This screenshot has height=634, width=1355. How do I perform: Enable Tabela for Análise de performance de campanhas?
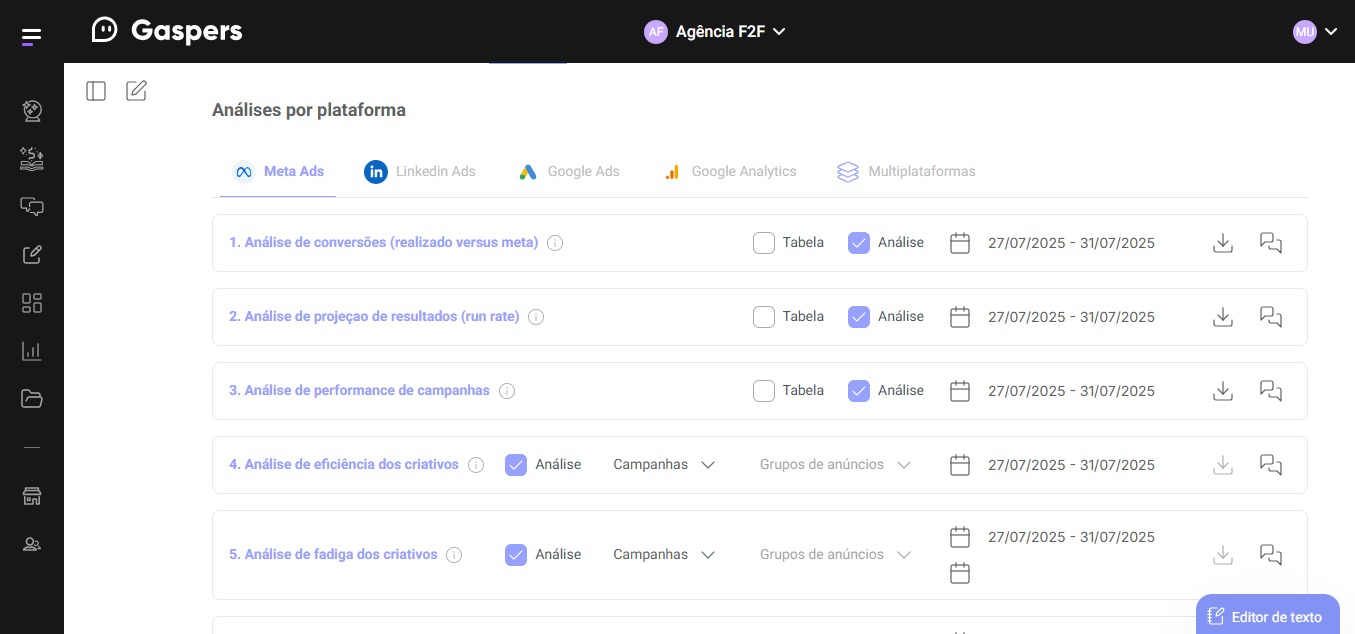[x=764, y=390]
